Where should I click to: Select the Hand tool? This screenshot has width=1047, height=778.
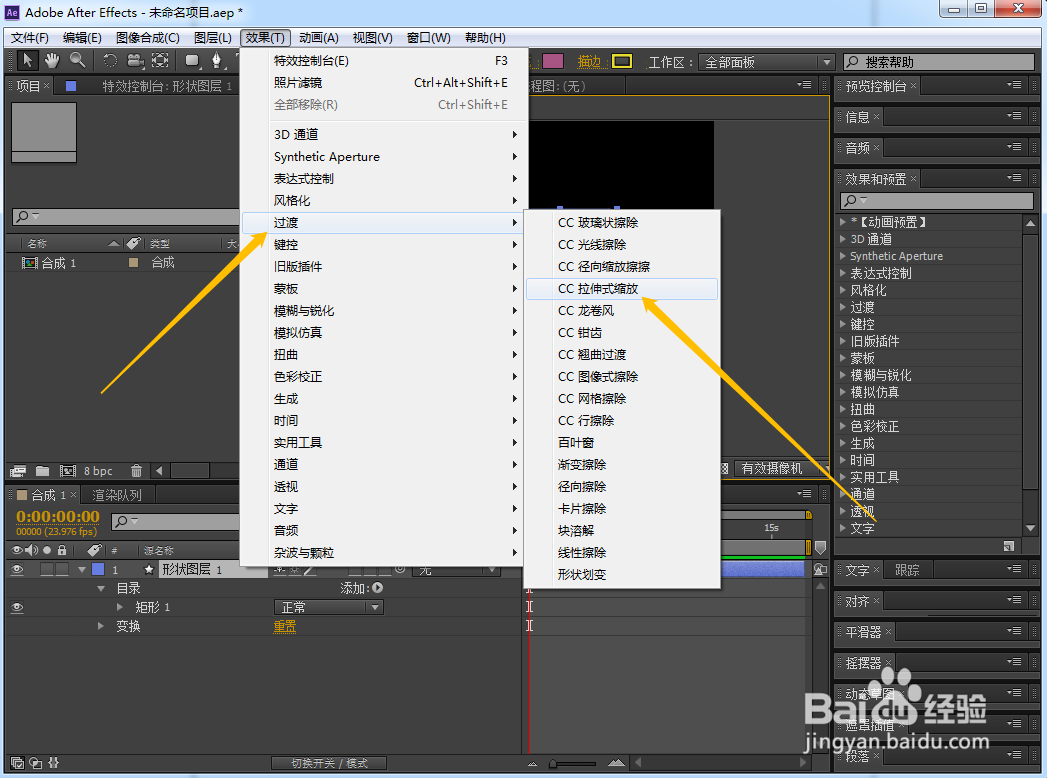click(52, 60)
